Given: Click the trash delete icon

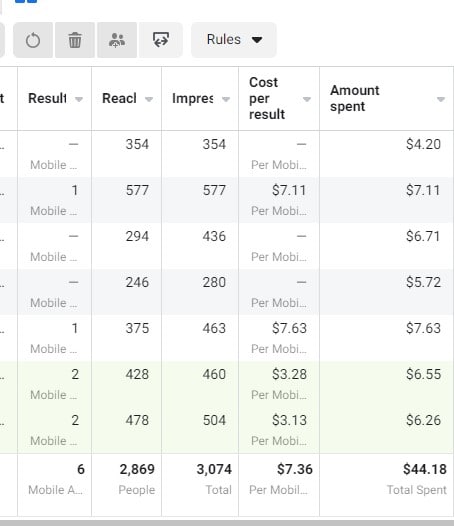Looking at the screenshot, I should (x=75, y=40).
